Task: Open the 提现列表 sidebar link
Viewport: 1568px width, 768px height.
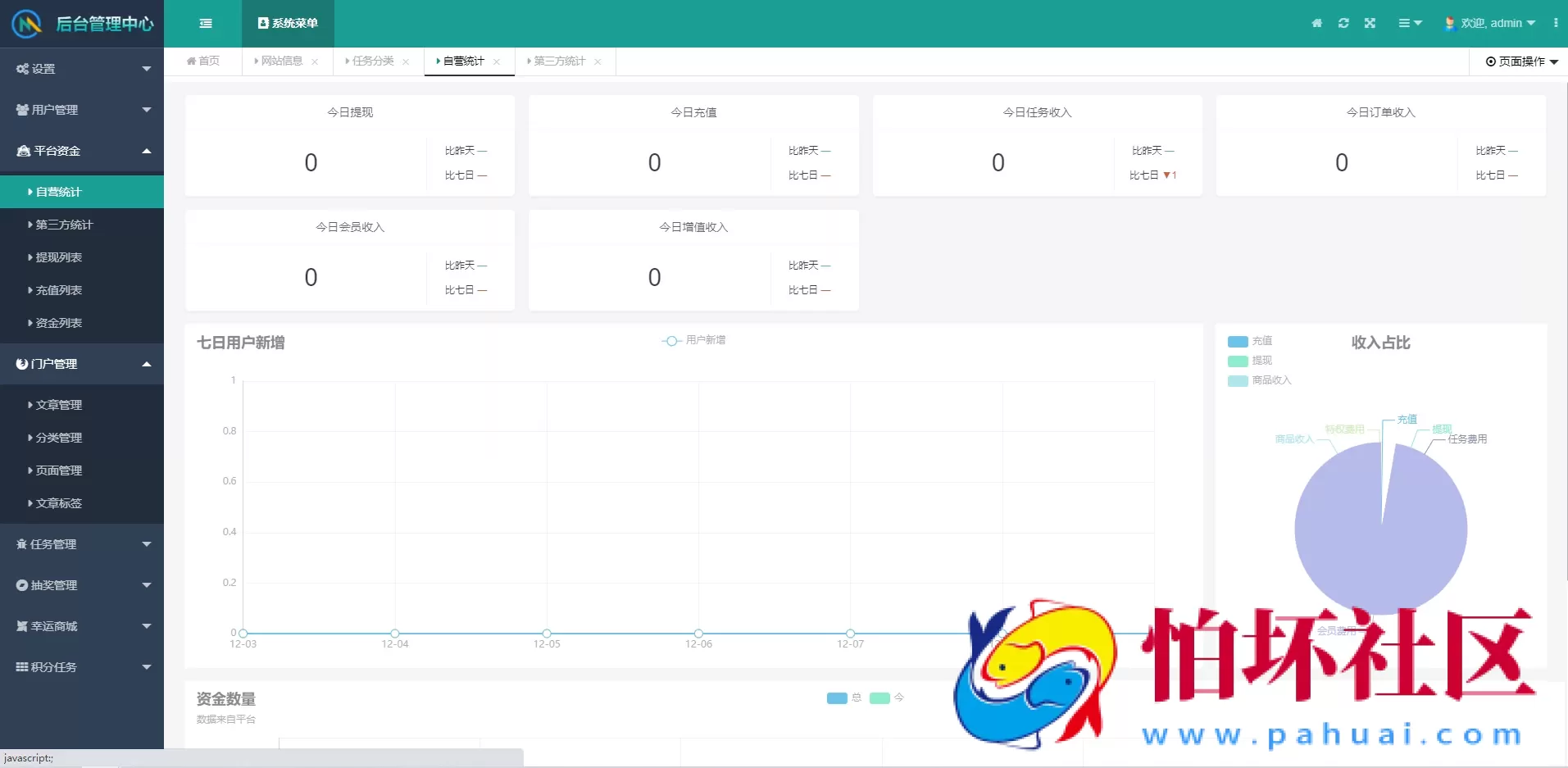Action: 57,257
